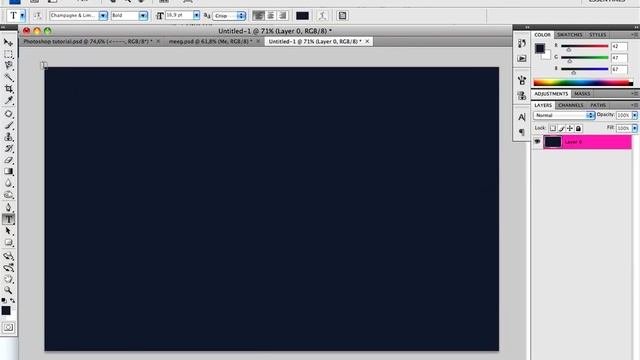Select the Spot Healing Brush tool
The width and height of the screenshot is (640, 360).
[x=8, y=114]
